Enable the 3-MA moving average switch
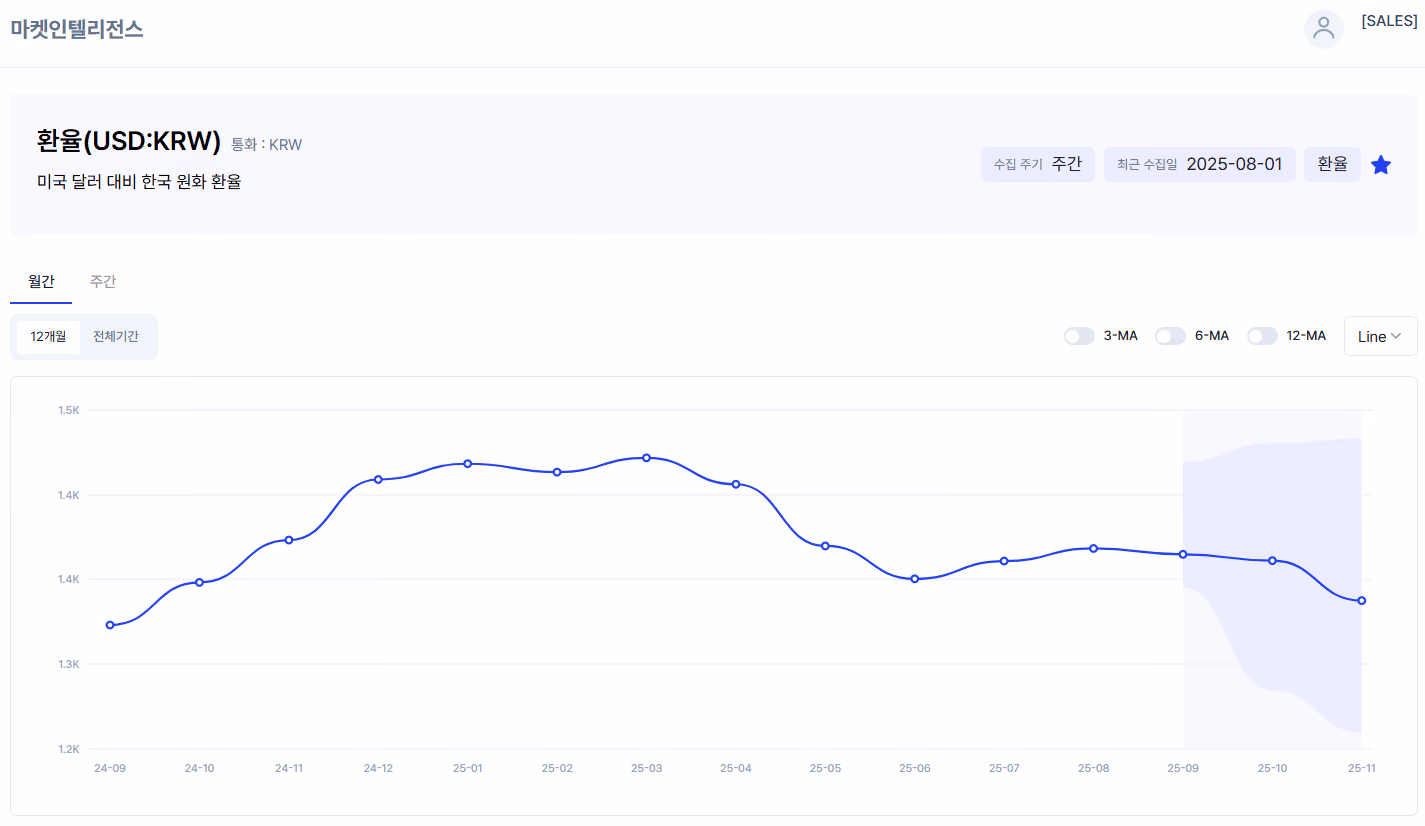Viewport: 1425px width, 826px height. (x=1079, y=336)
